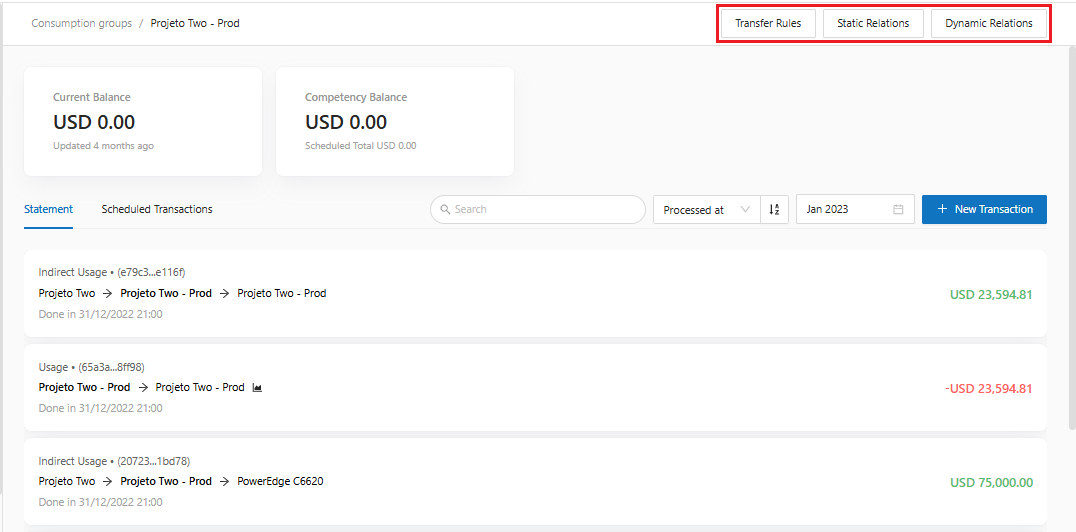Open Static Relations
The image size is (1076, 532).
873,23
